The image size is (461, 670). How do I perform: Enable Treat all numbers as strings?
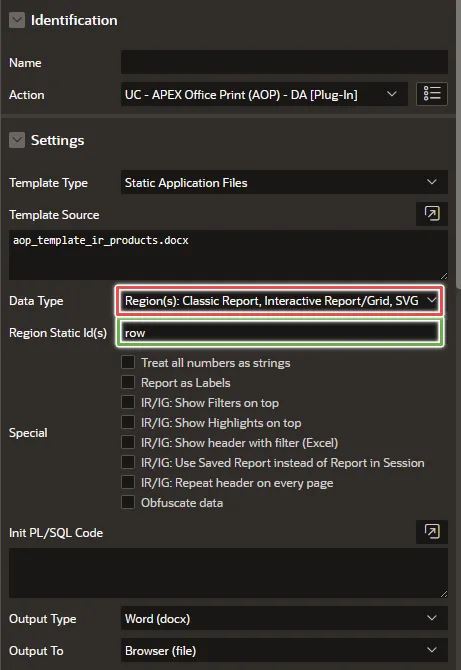[x=128, y=362]
